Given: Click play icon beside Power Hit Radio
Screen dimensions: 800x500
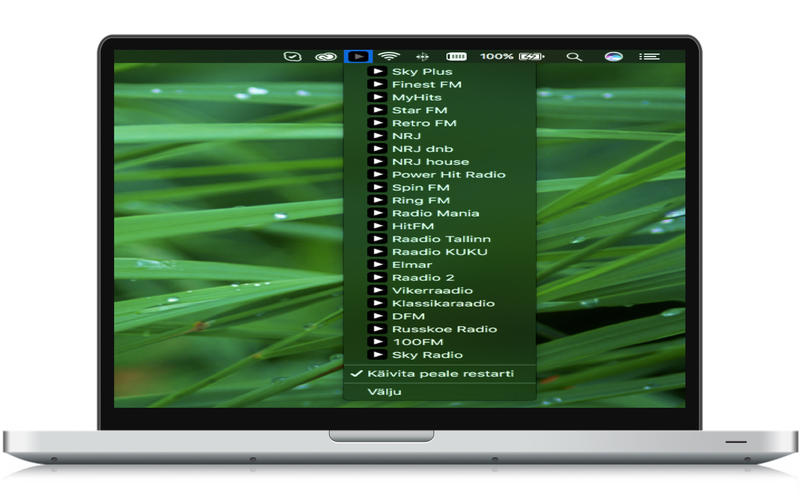Looking at the screenshot, I should [377, 174].
